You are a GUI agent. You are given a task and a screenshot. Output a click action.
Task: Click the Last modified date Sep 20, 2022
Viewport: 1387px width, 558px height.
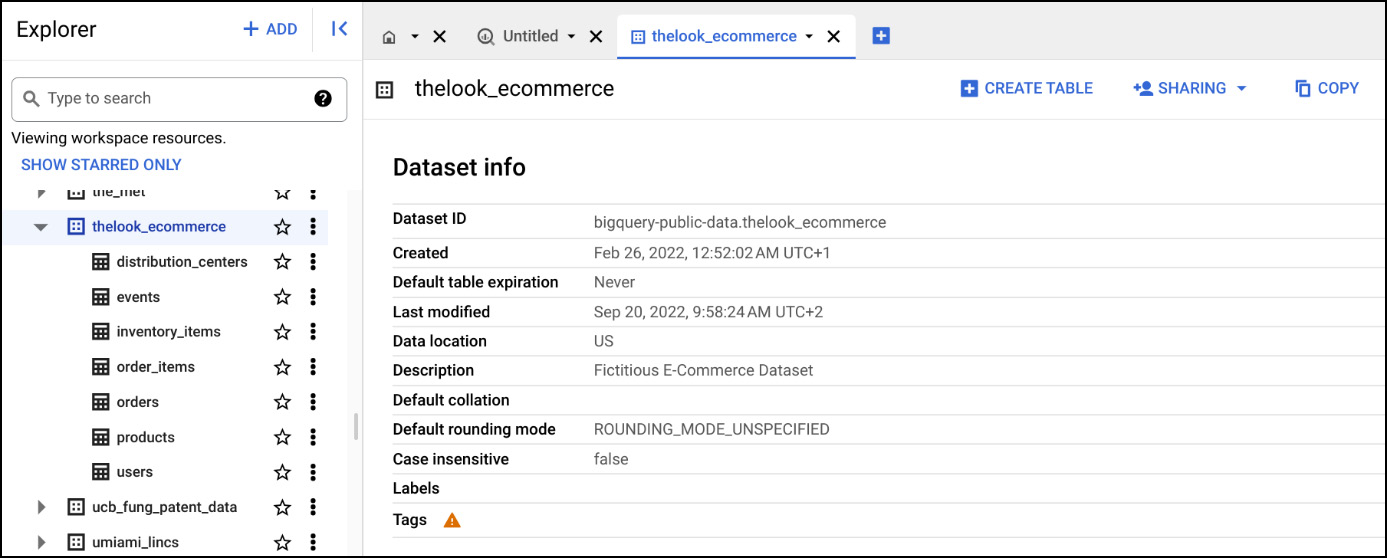click(708, 312)
